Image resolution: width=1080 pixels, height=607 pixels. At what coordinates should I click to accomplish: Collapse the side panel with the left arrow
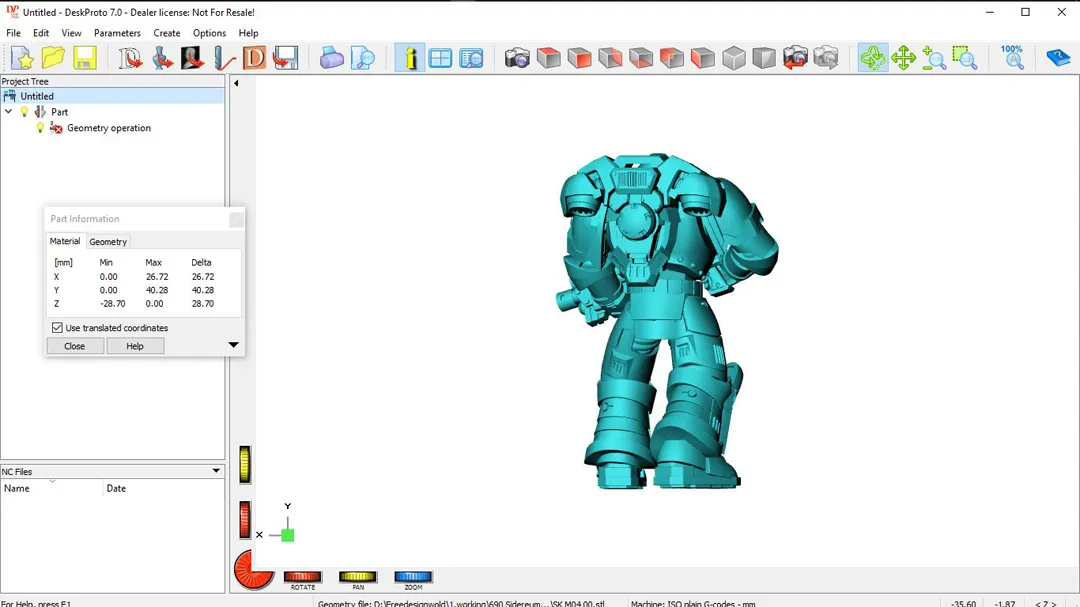pyautogui.click(x=236, y=83)
